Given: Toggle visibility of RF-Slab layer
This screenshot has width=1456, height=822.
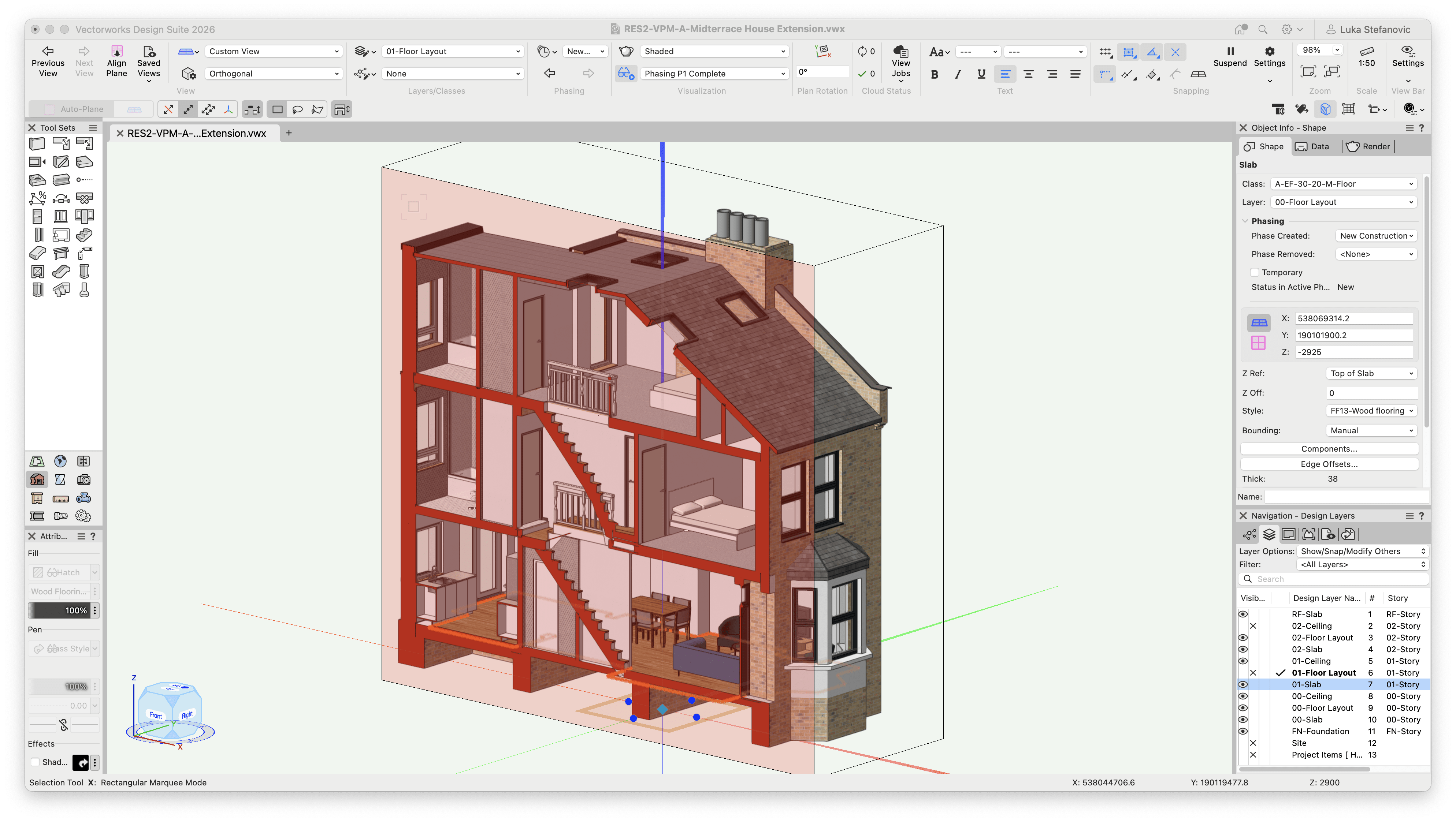Looking at the screenshot, I should (x=1243, y=614).
